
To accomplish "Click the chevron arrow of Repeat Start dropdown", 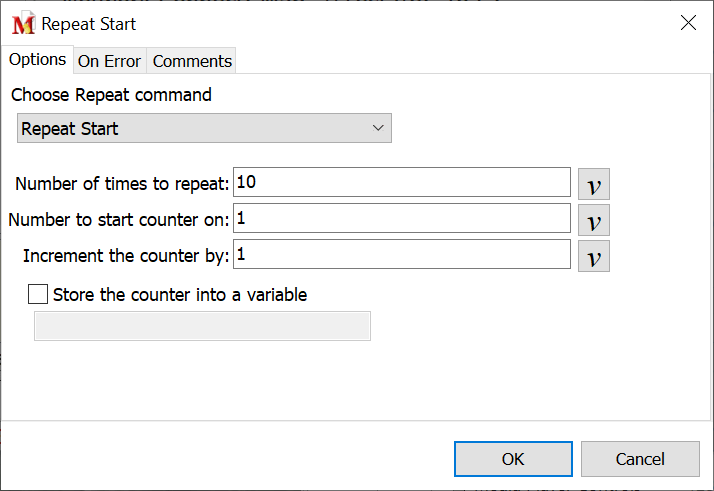I will [378, 128].
